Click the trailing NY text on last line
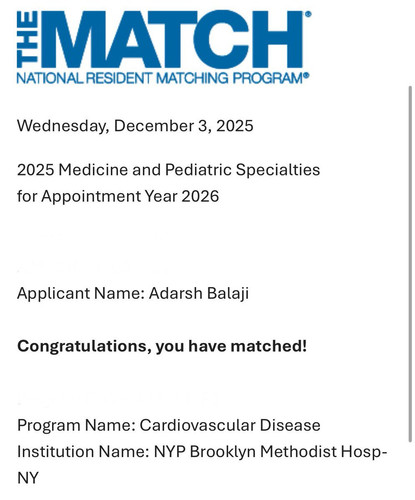The height and width of the screenshot is (500, 415). 28,478
